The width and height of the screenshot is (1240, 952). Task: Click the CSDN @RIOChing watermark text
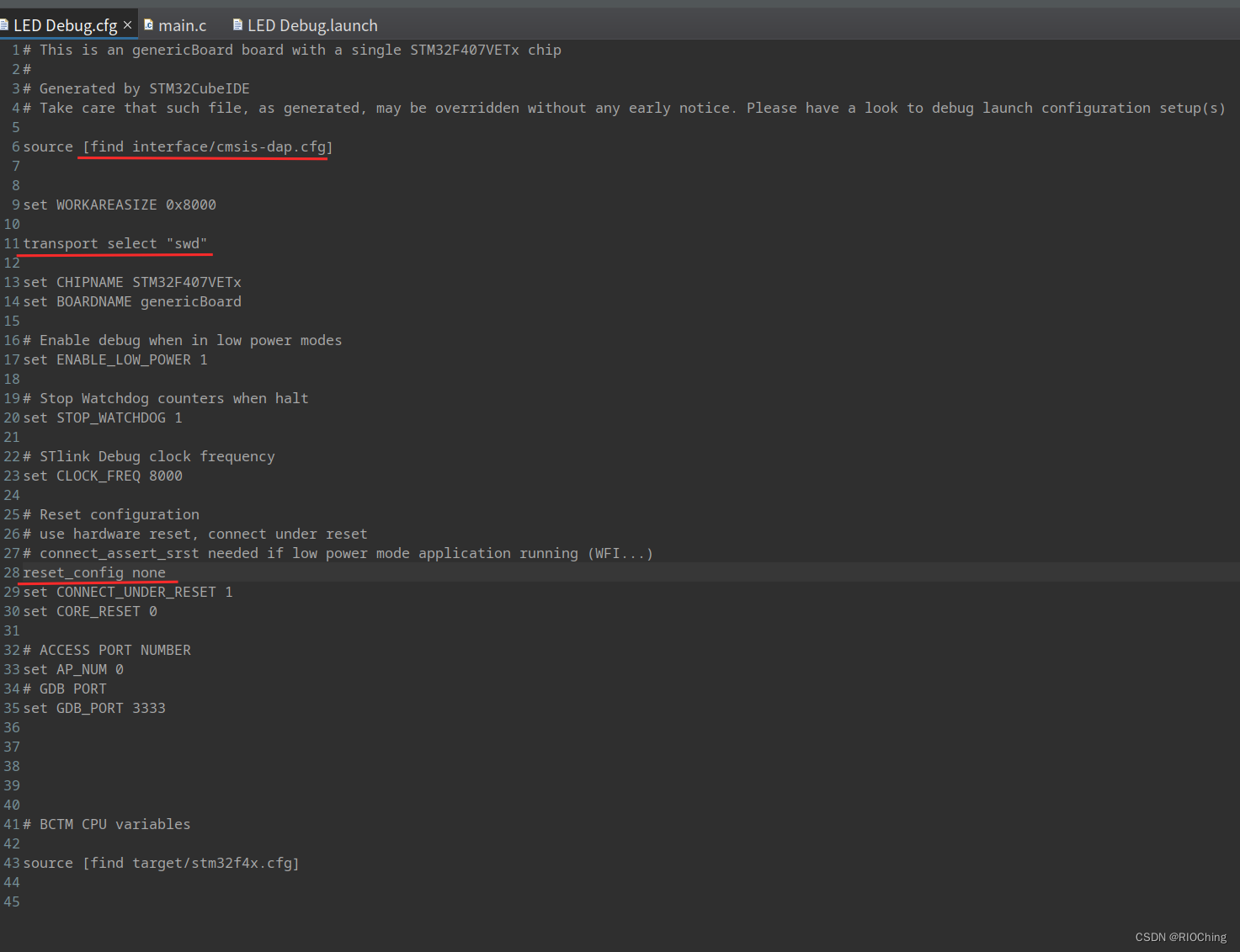(x=1179, y=937)
